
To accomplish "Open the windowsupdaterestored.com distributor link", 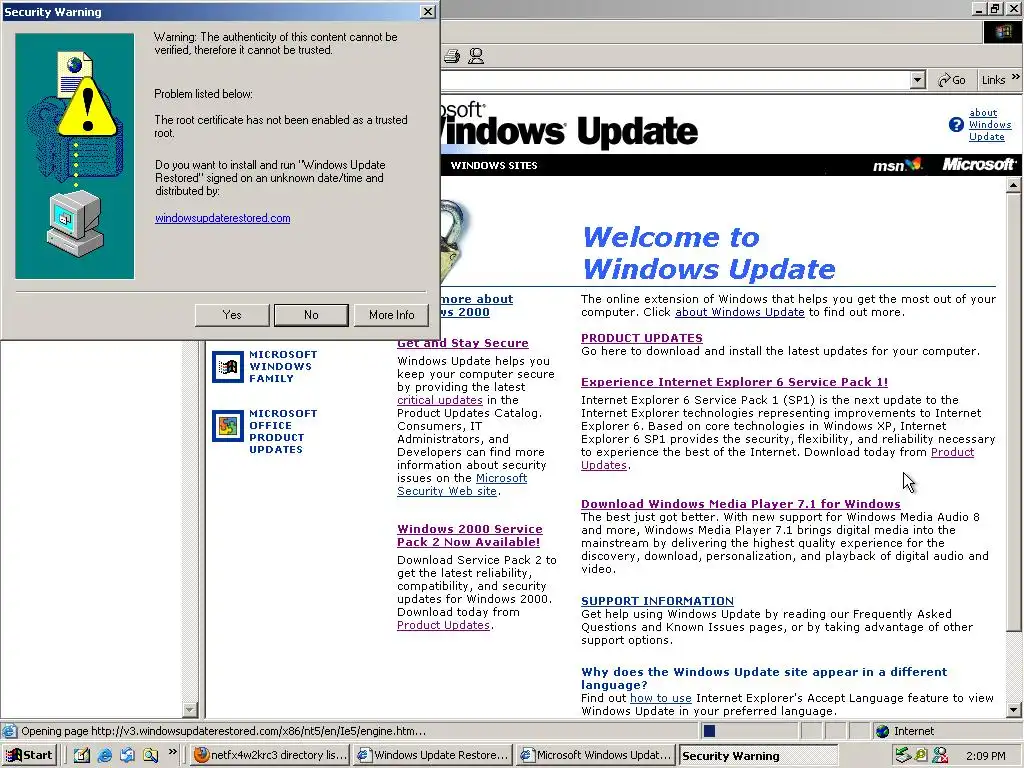I will click(x=223, y=218).
